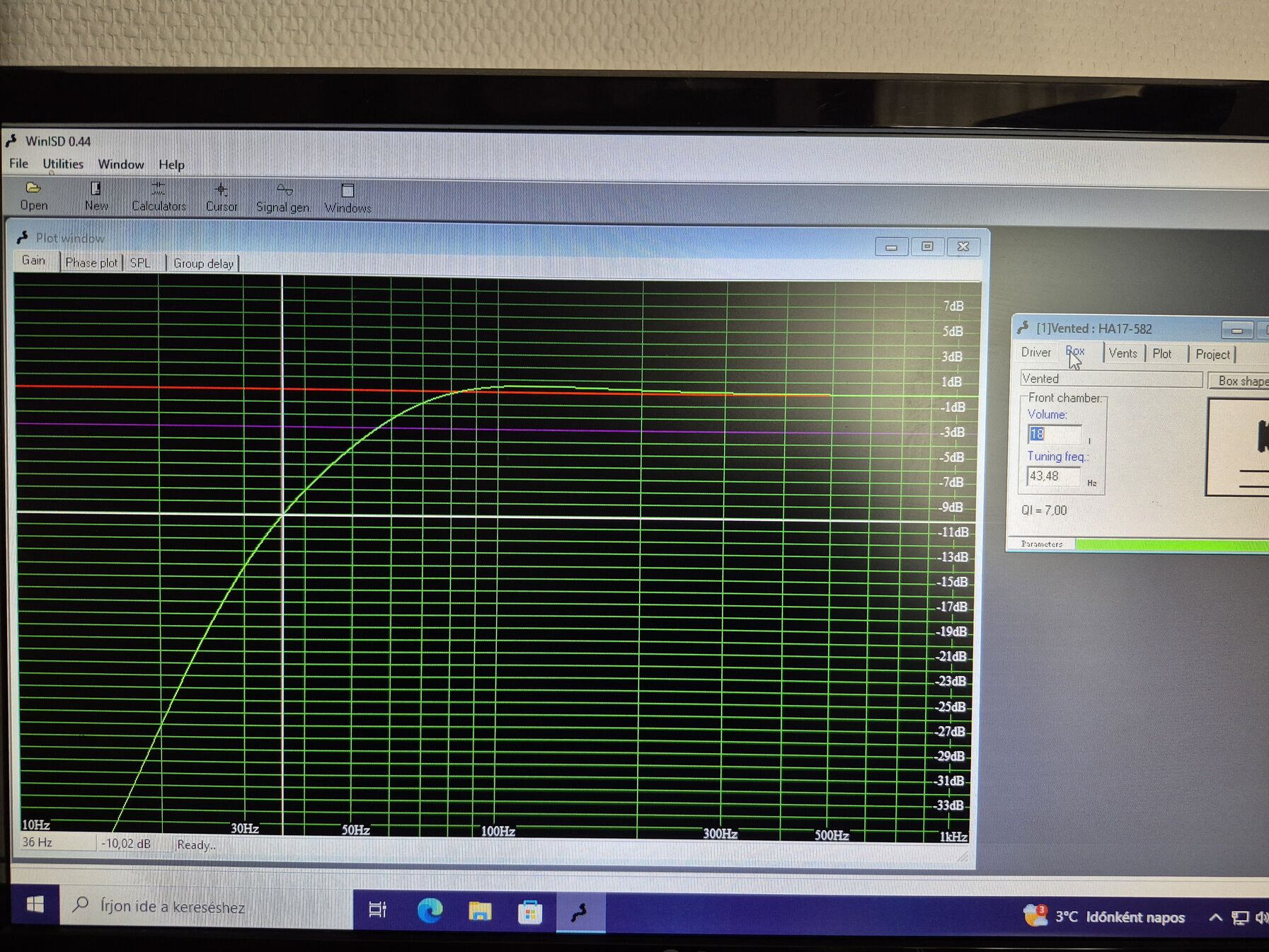Open the Vented box type dropdown
Screen dimensions: 1269x952
click(1110, 379)
